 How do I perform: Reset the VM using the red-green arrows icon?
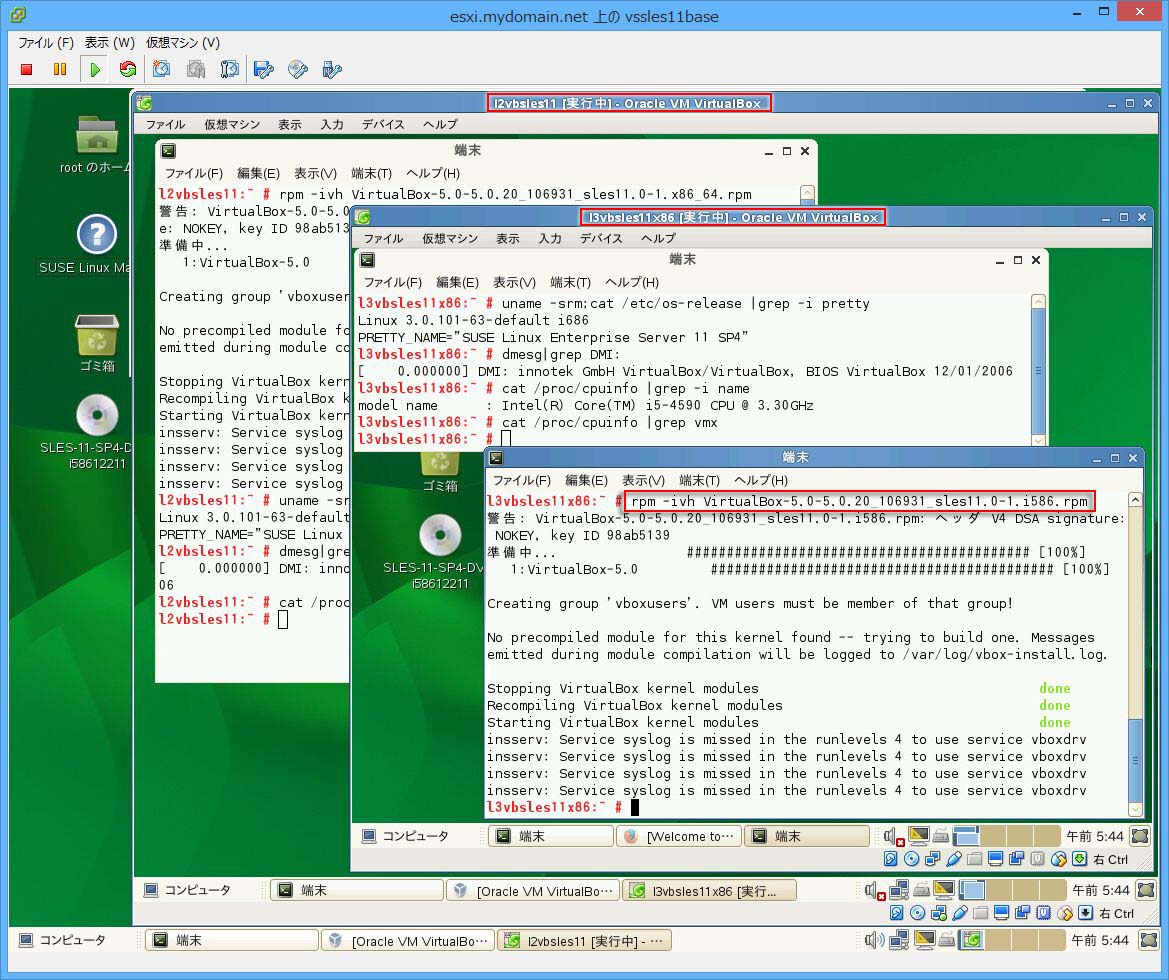click(x=128, y=69)
